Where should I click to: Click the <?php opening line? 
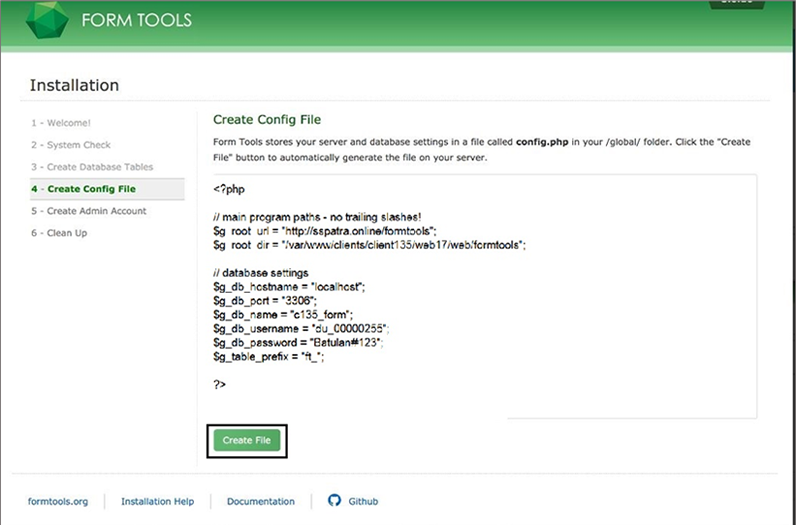229,189
